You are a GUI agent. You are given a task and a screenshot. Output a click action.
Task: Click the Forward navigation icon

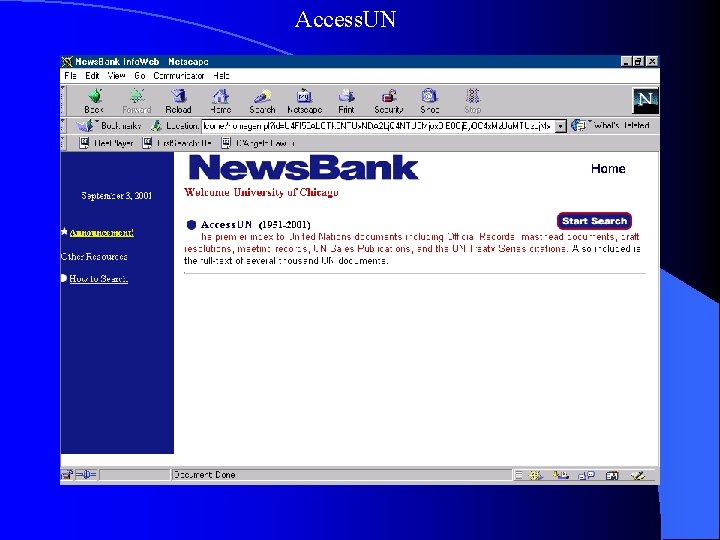point(136,96)
